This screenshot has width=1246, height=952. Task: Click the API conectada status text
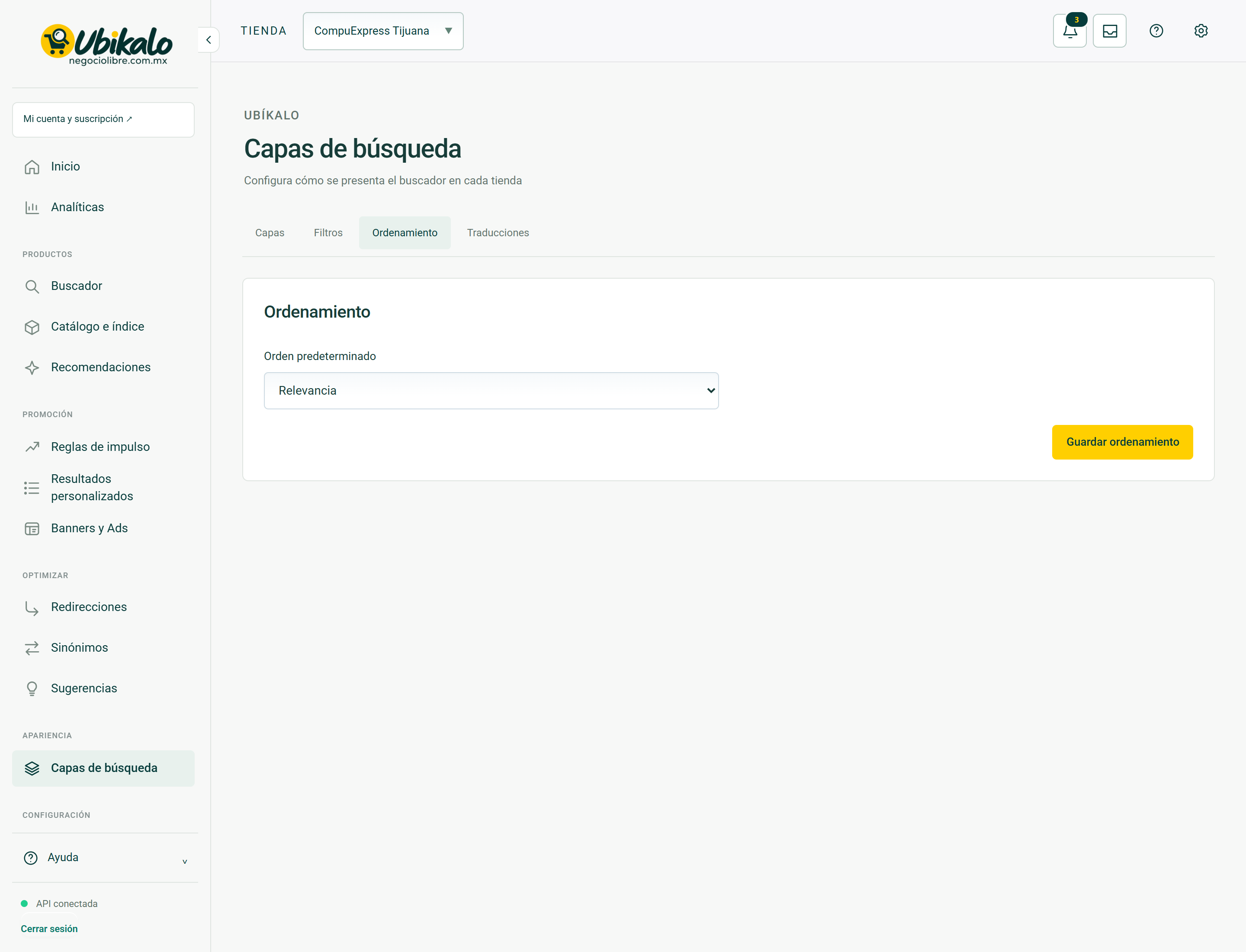tap(67, 904)
